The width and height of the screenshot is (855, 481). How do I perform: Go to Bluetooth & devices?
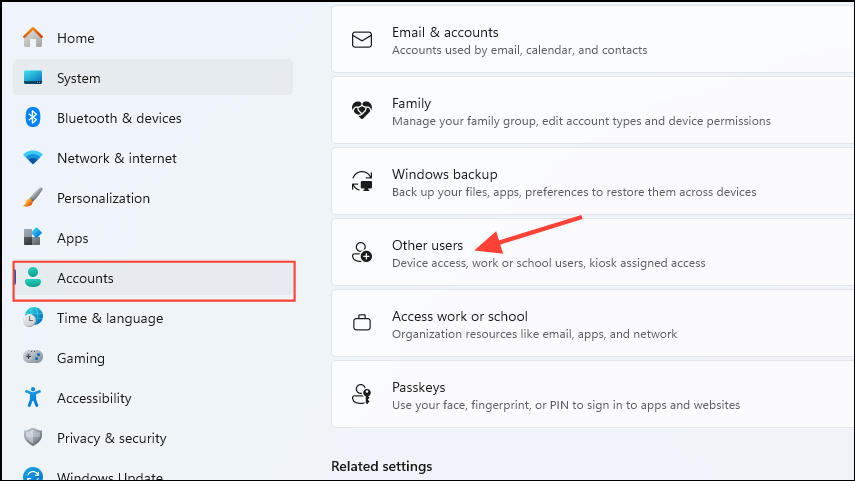pos(153,118)
